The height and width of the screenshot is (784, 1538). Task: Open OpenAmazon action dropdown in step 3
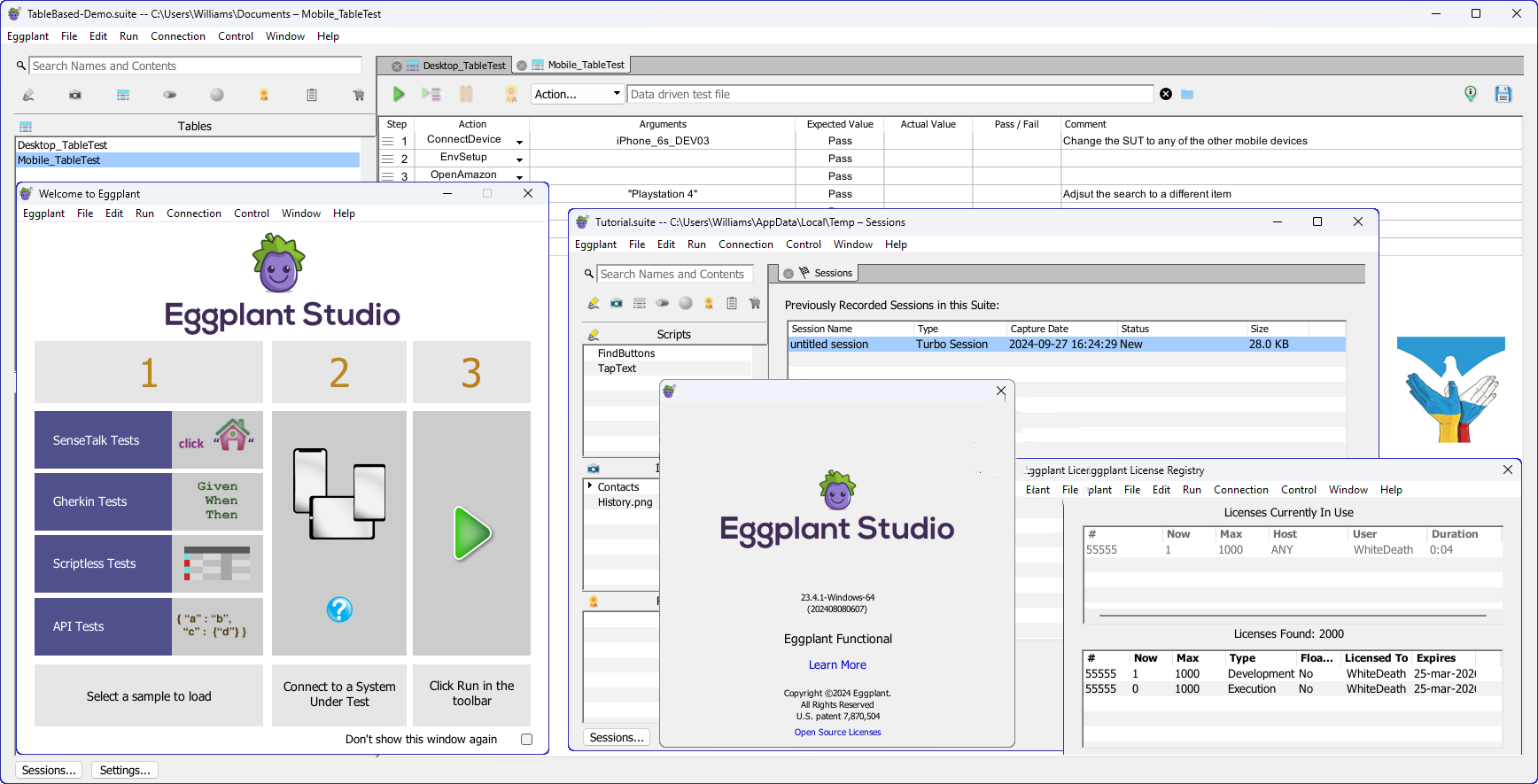pyautogui.click(x=520, y=177)
